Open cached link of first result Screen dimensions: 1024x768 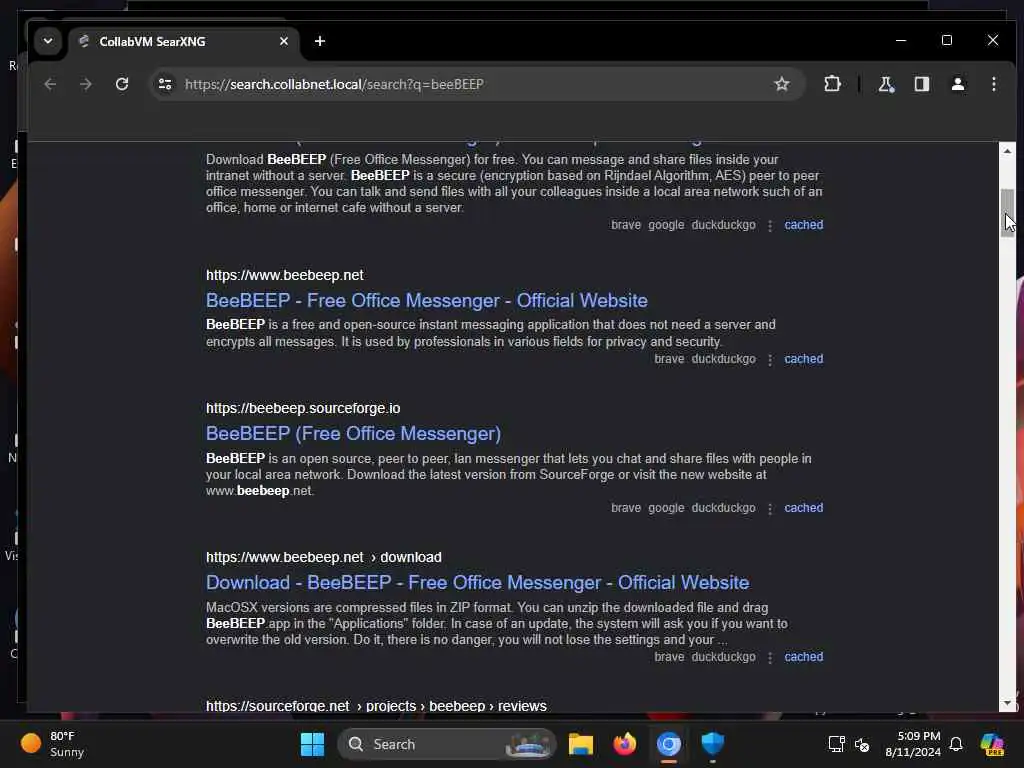(803, 225)
